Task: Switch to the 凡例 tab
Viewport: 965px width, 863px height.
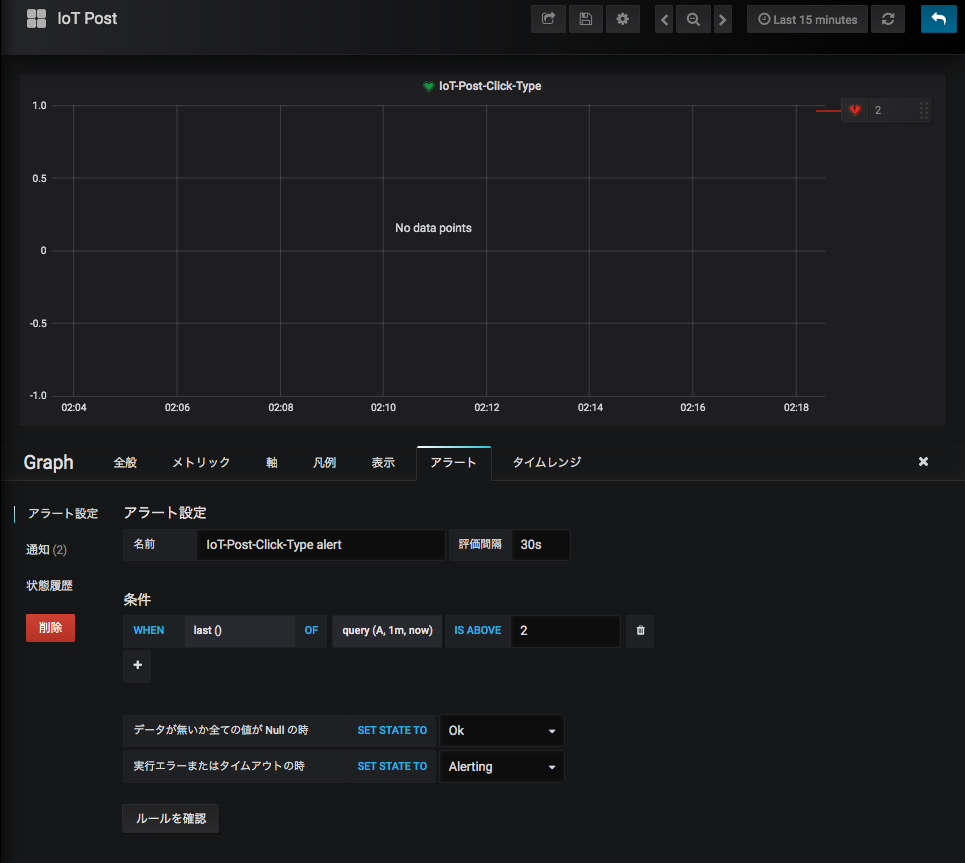Action: click(324, 462)
